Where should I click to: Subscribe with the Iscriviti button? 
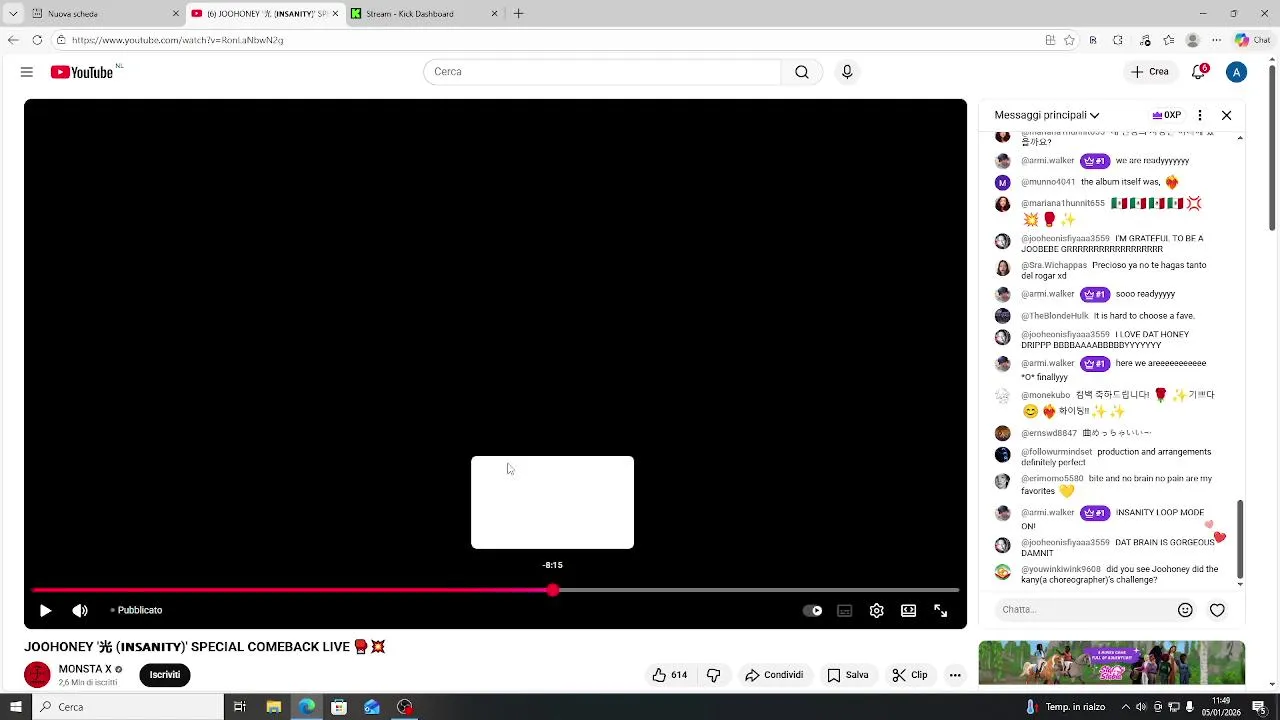[x=165, y=675]
